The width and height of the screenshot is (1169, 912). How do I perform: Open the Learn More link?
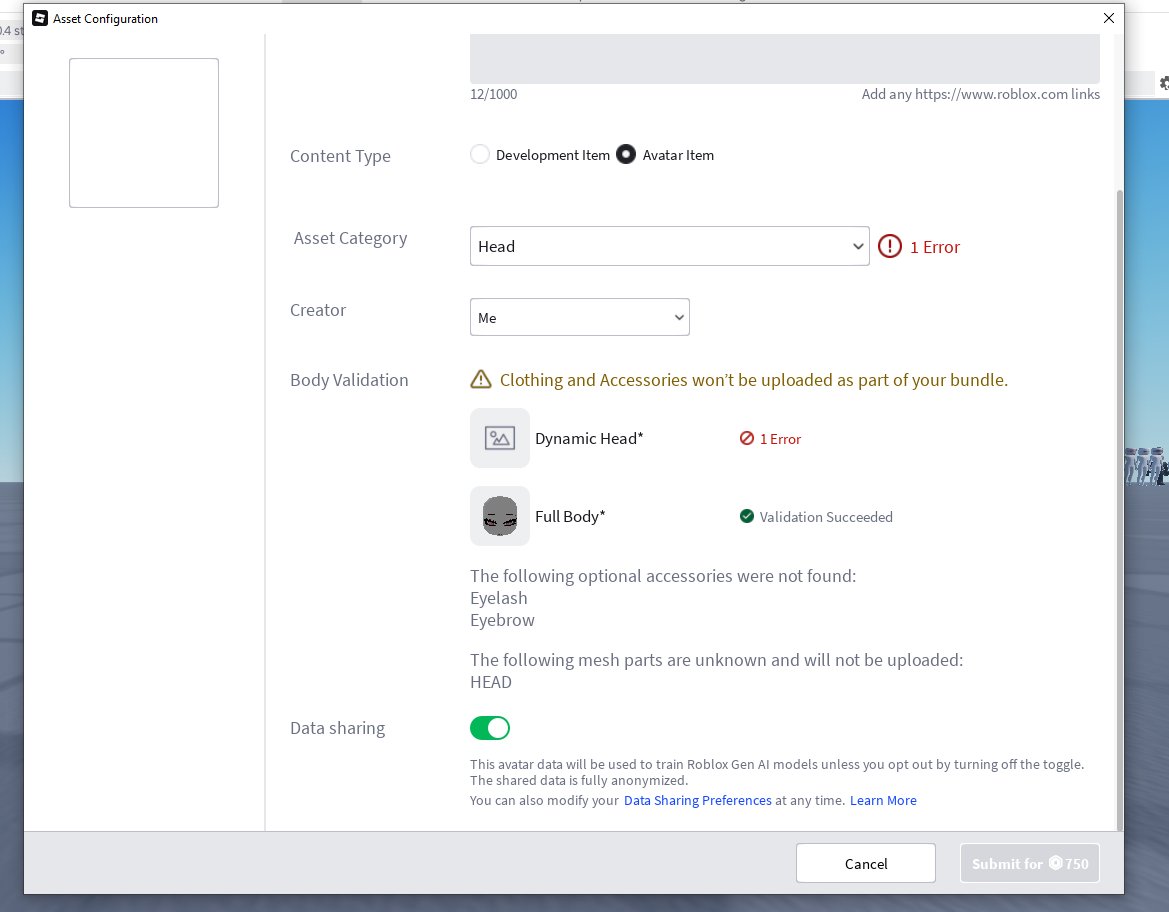pos(883,800)
